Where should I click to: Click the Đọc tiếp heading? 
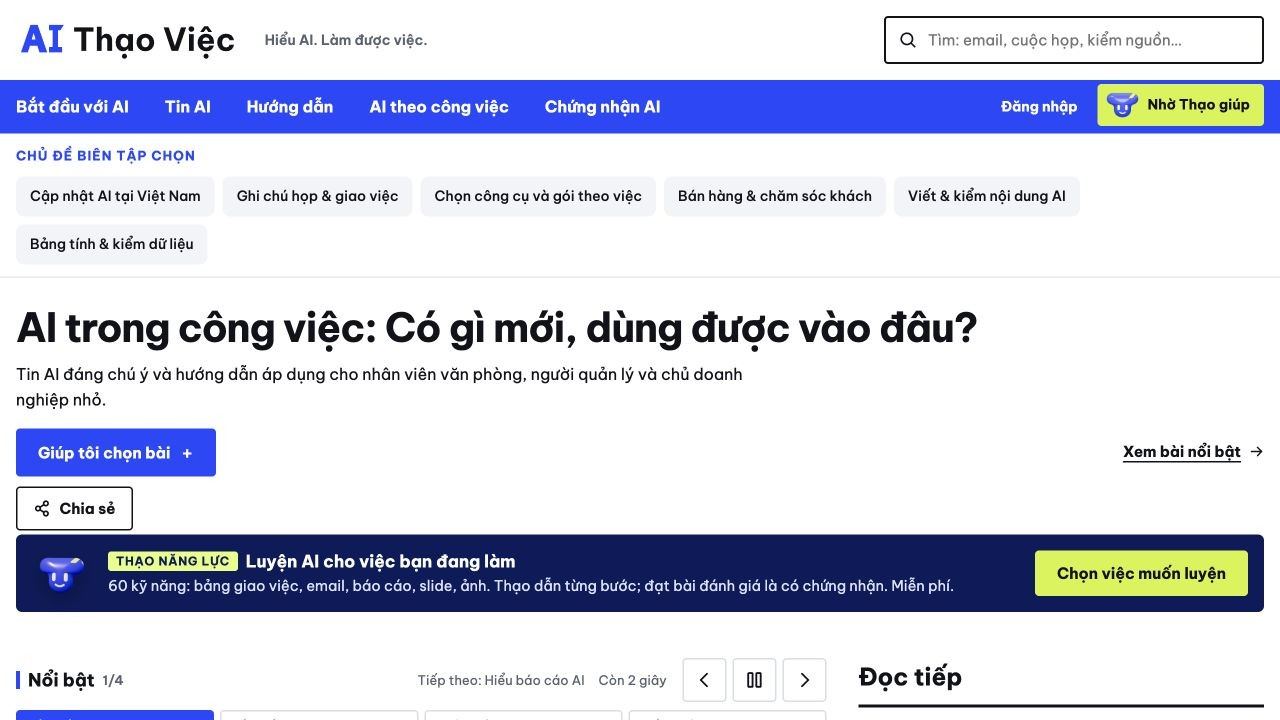coord(910,677)
